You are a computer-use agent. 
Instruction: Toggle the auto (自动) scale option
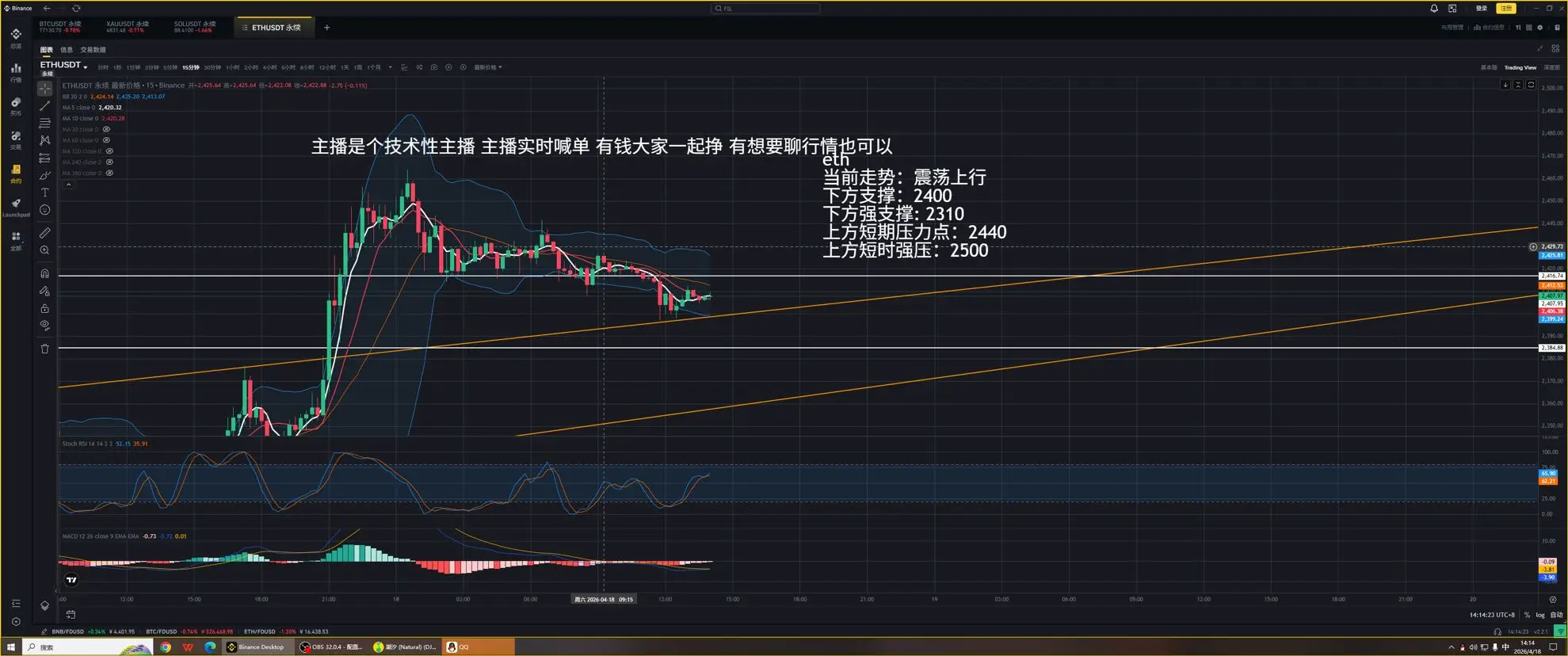coord(1556,615)
